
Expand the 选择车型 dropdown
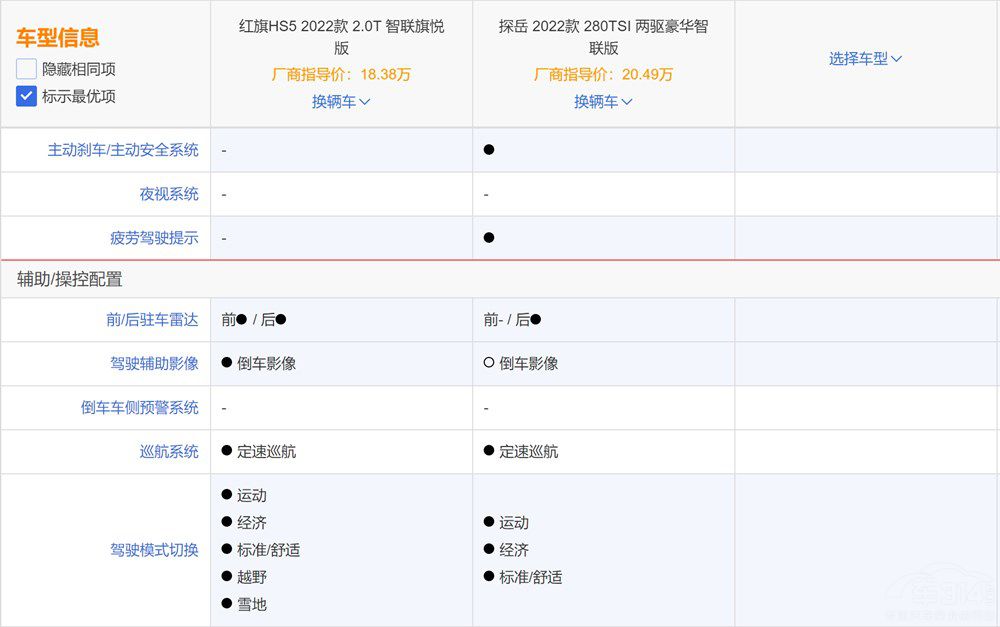click(865, 58)
